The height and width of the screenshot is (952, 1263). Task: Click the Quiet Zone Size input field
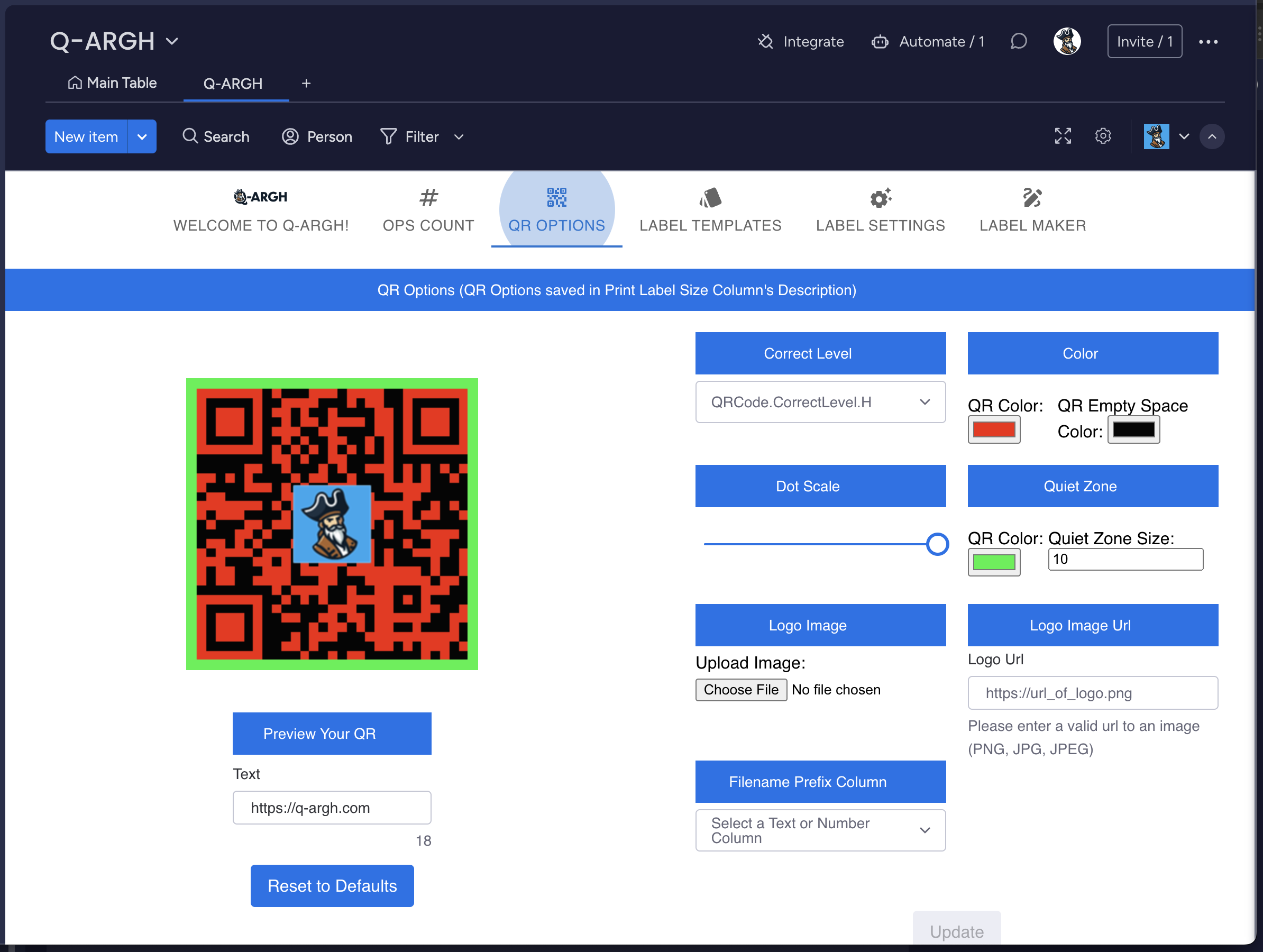click(1125, 559)
